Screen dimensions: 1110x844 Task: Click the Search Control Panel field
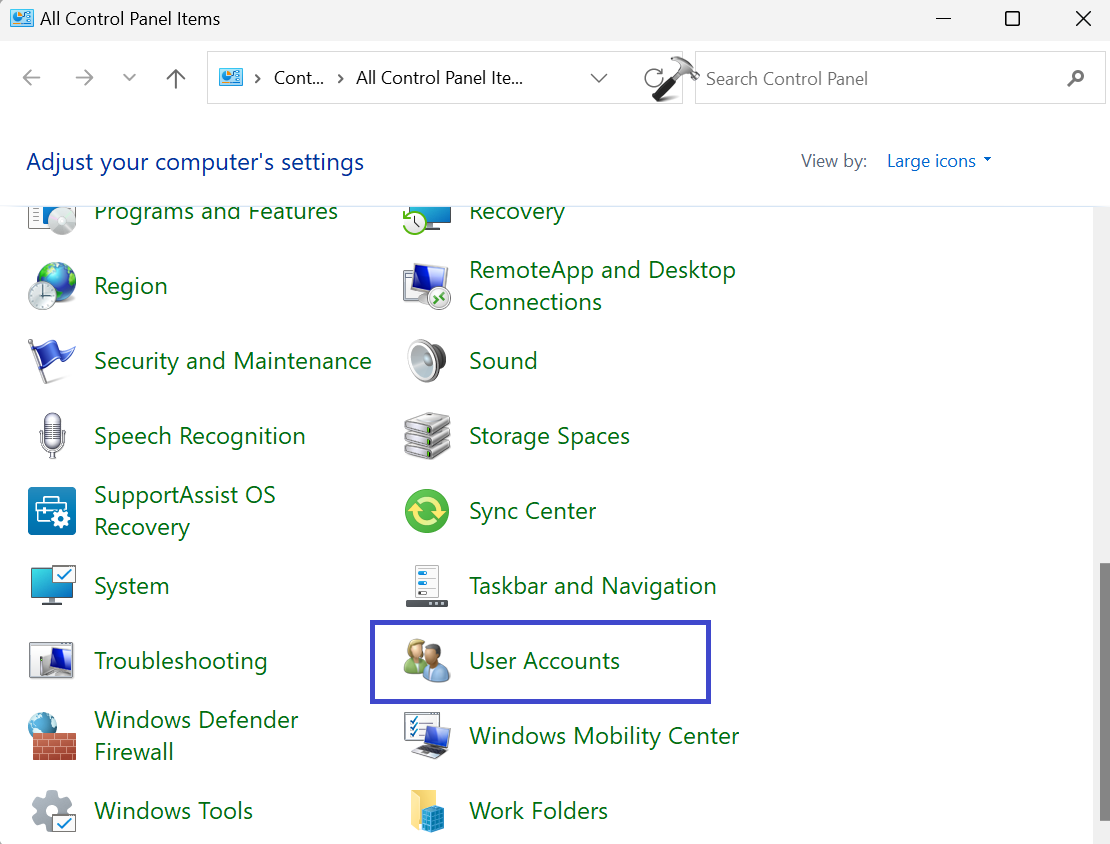(x=880, y=78)
